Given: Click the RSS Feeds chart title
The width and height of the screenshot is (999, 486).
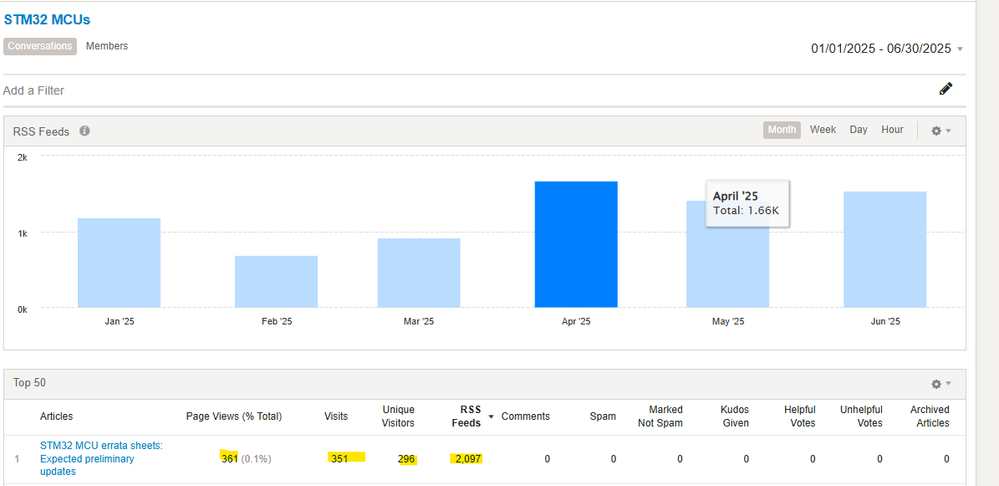Looking at the screenshot, I should 41,132.
